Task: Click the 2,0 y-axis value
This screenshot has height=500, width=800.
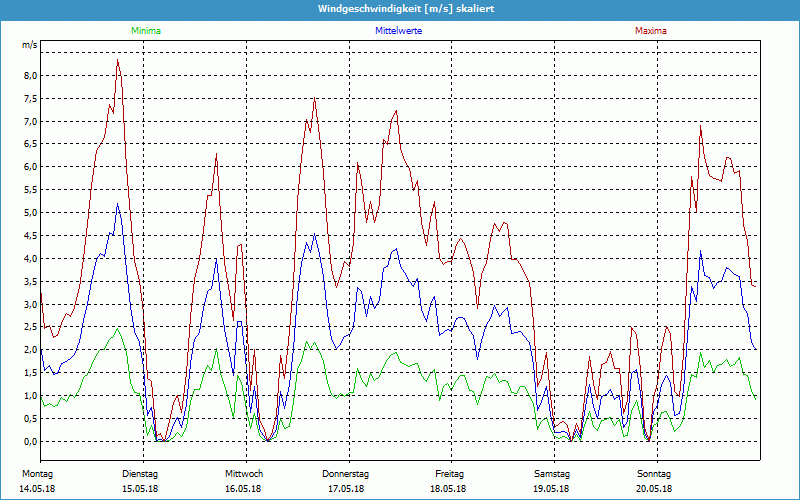Action: tap(31, 350)
